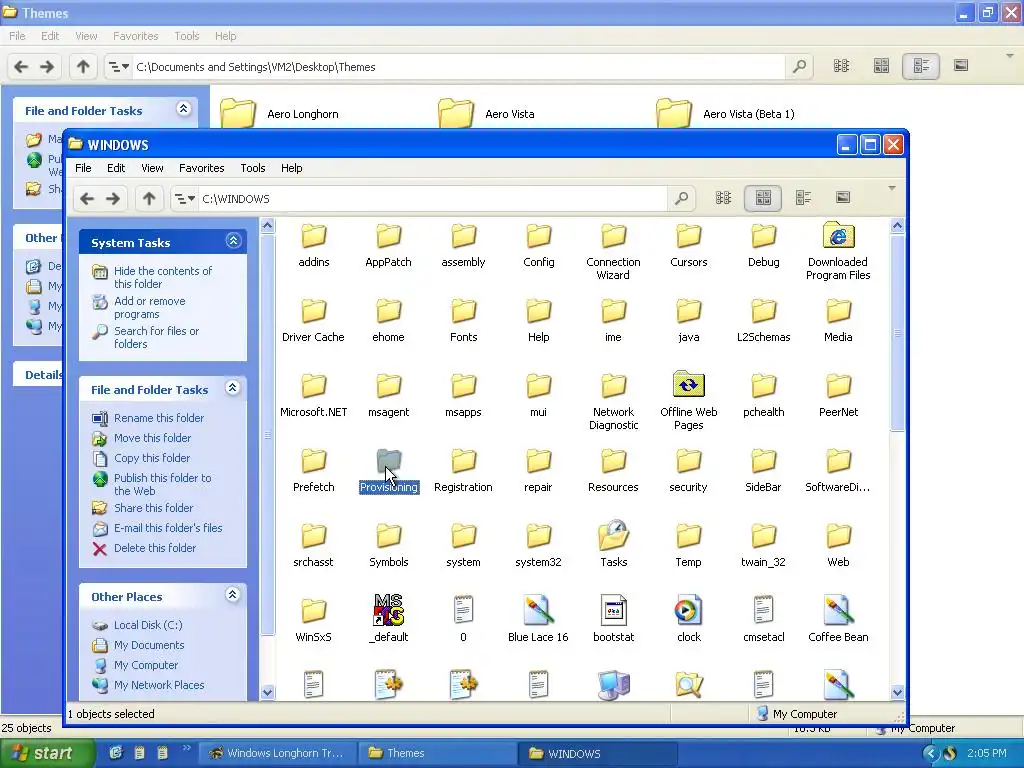Collapse File and Folder Tasks in Themes window
Image resolution: width=1024 pixels, height=768 pixels.
click(184, 108)
